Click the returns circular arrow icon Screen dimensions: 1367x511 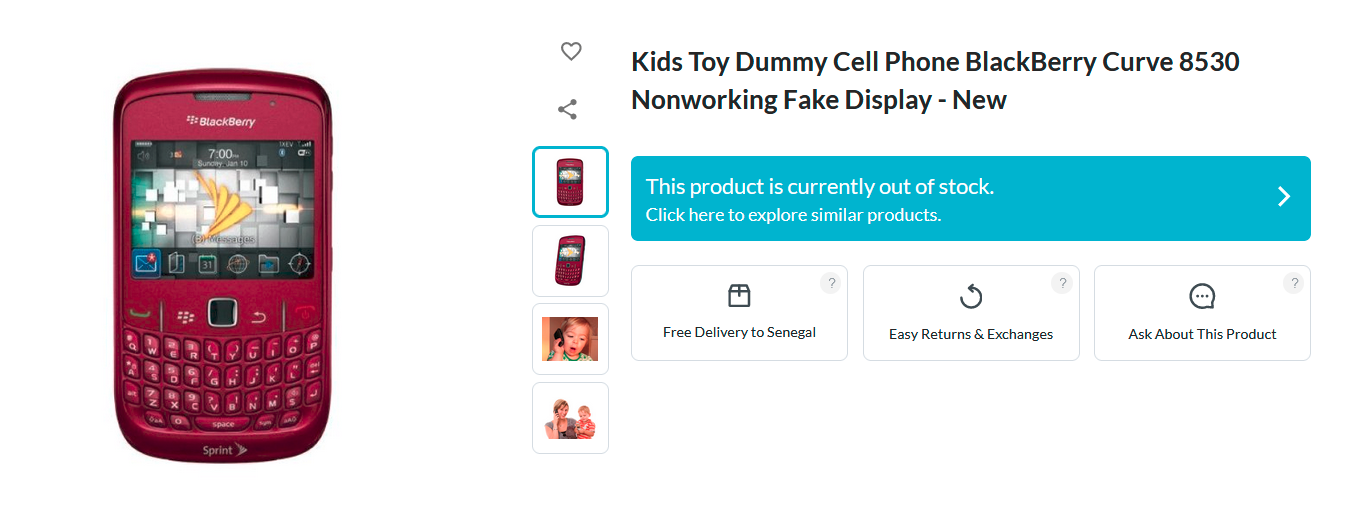[971, 296]
